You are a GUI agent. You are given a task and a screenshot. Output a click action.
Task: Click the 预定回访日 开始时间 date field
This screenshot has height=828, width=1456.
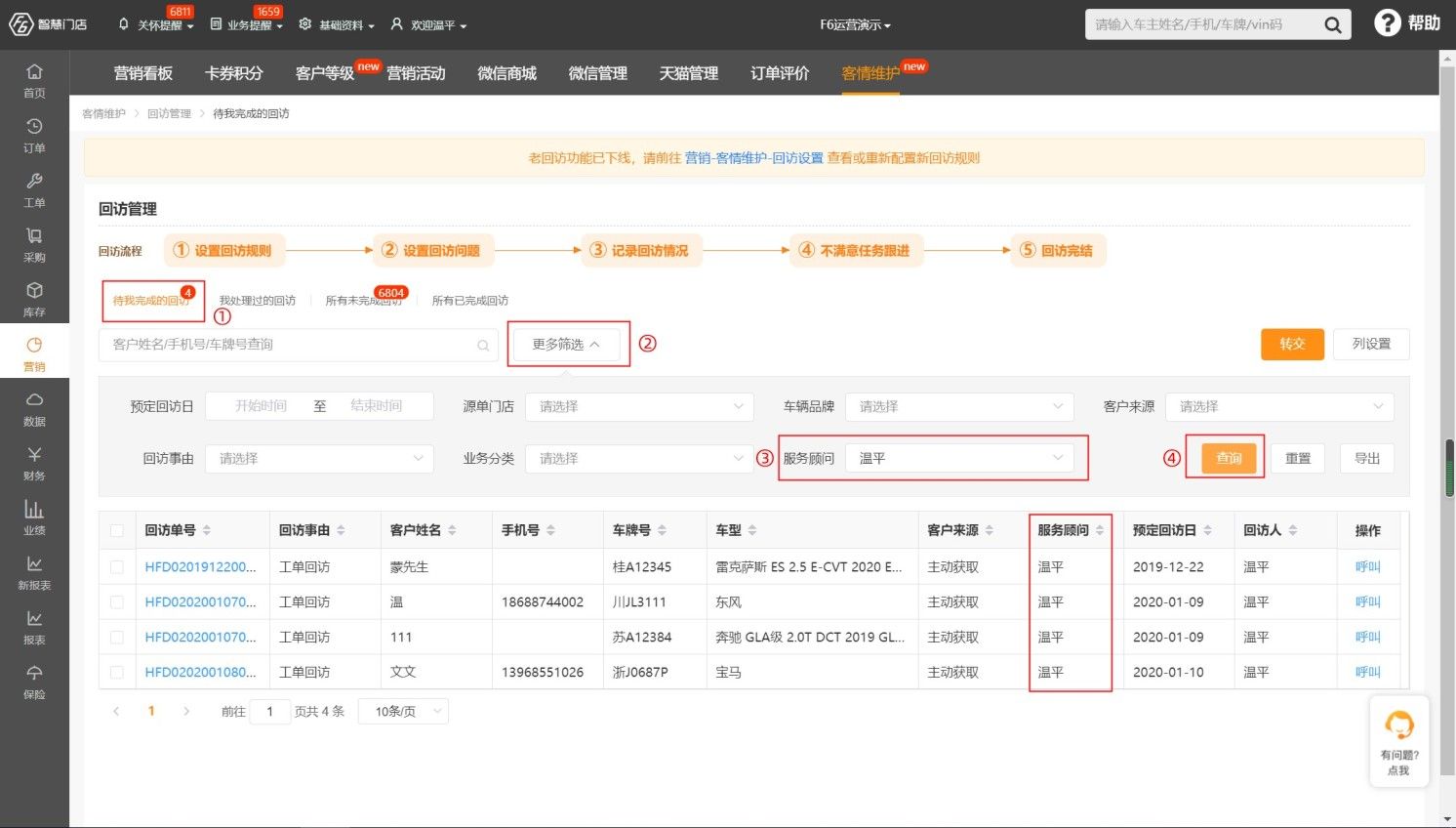coord(261,406)
